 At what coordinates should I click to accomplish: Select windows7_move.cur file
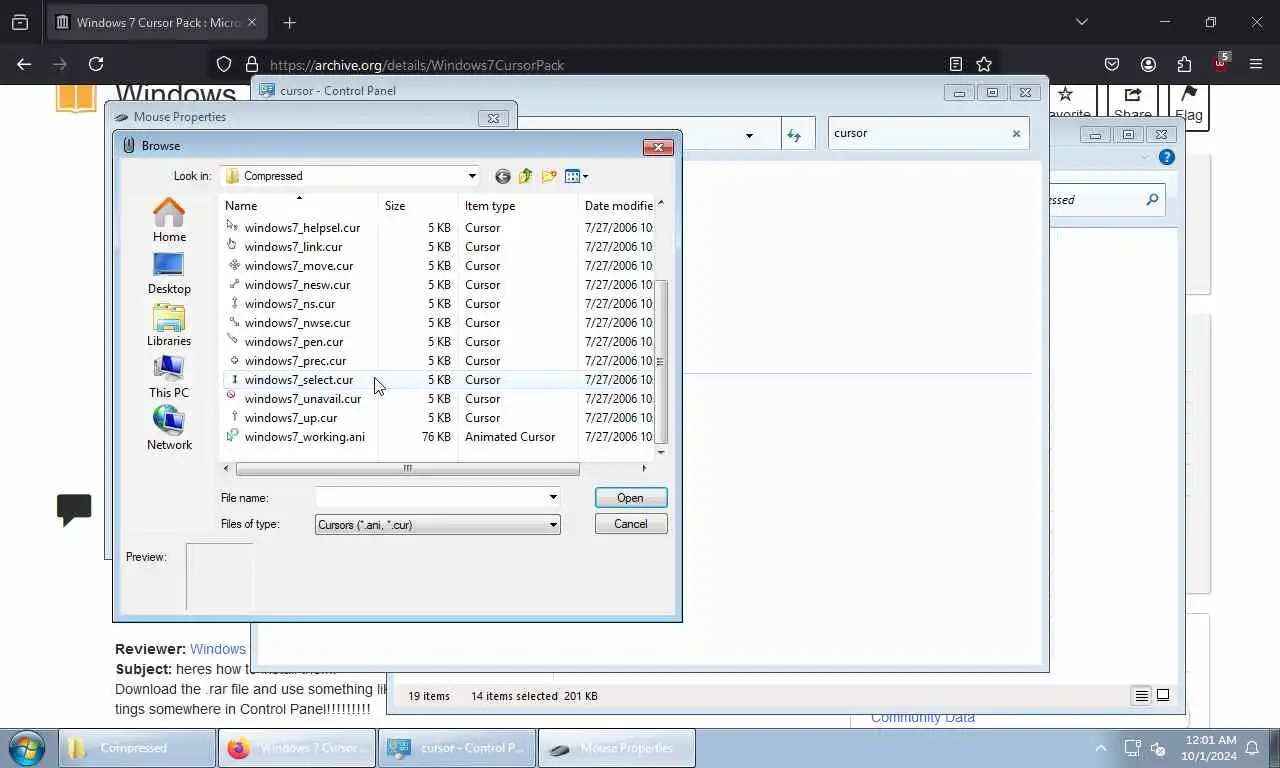tap(299, 266)
